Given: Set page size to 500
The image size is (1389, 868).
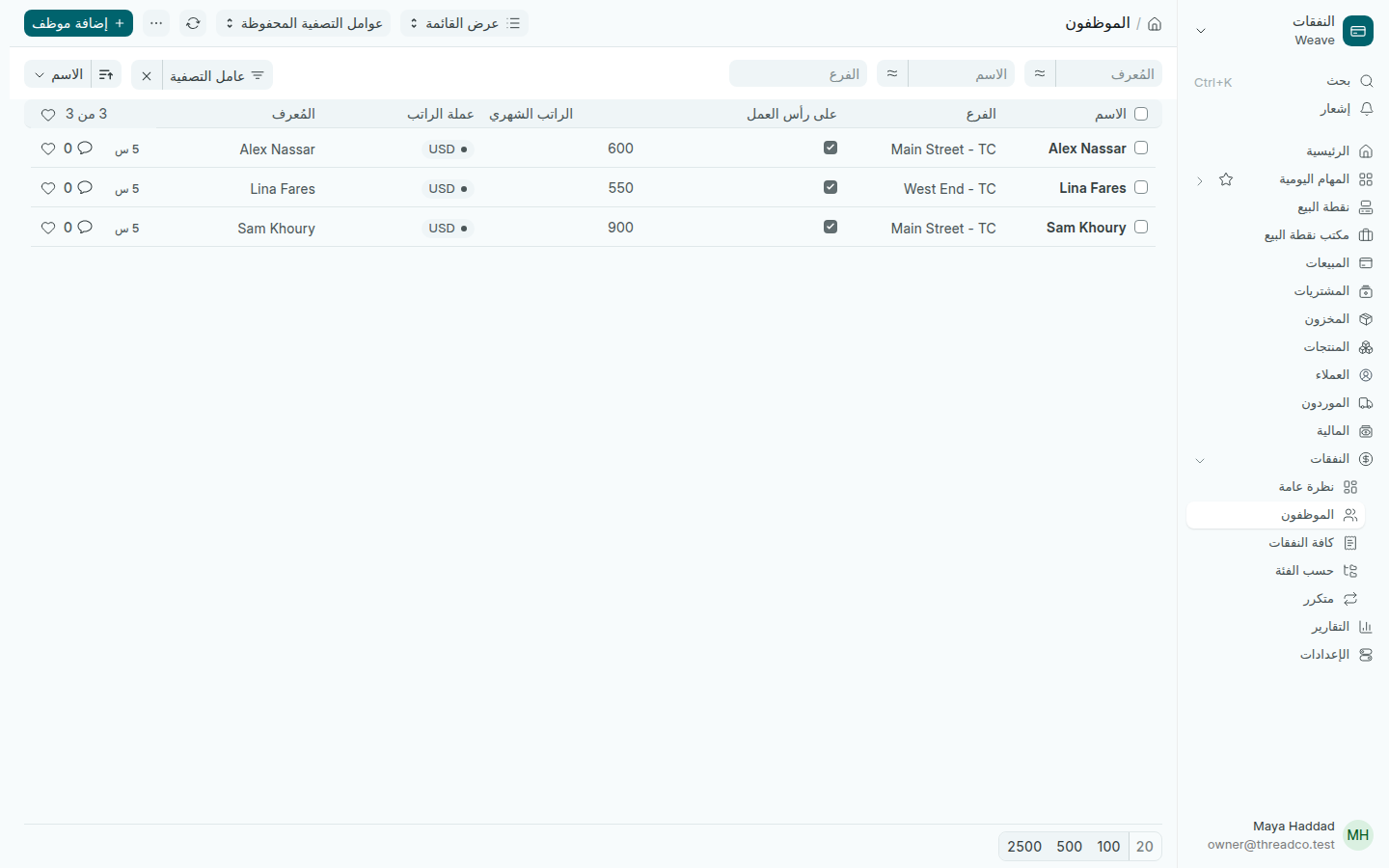Looking at the screenshot, I should pyautogui.click(x=1069, y=846).
